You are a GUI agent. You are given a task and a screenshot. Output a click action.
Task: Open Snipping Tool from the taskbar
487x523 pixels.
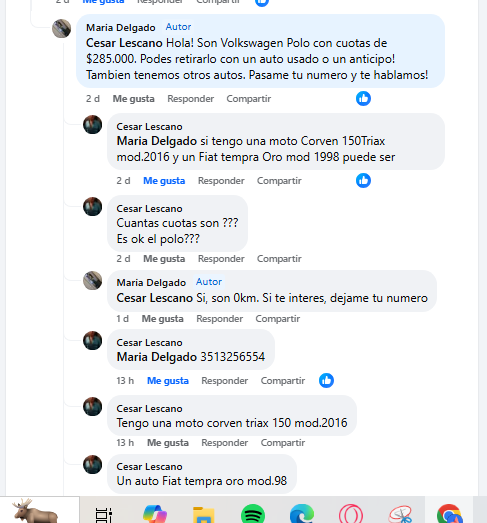tap(400, 514)
